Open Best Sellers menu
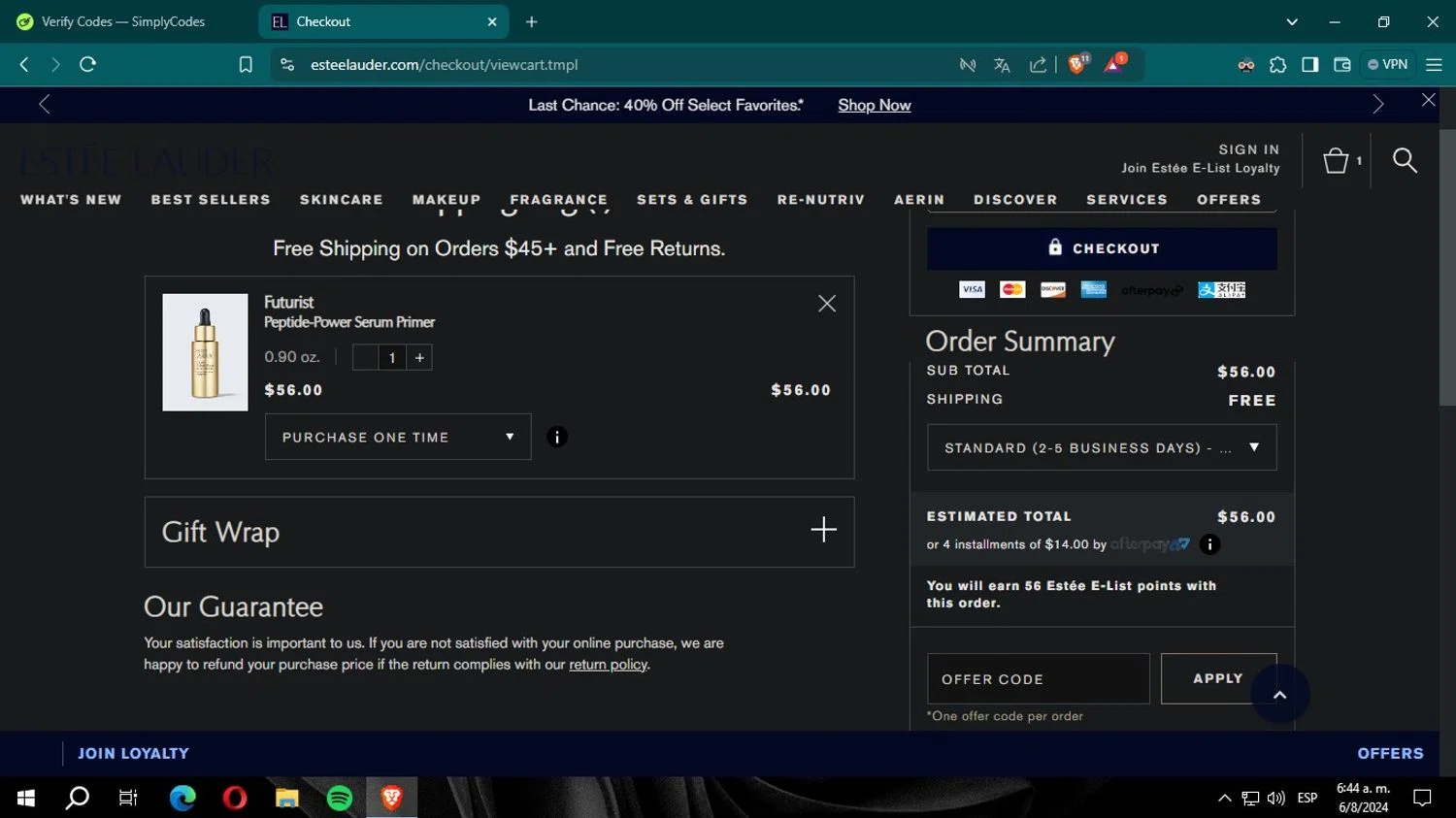This screenshot has height=818, width=1456. (211, 199)
